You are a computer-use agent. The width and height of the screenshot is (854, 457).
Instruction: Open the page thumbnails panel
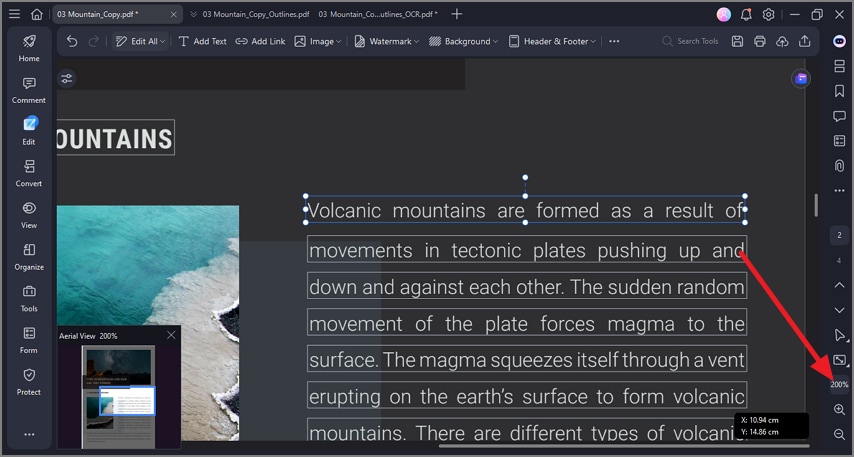[x=839, y=66]
